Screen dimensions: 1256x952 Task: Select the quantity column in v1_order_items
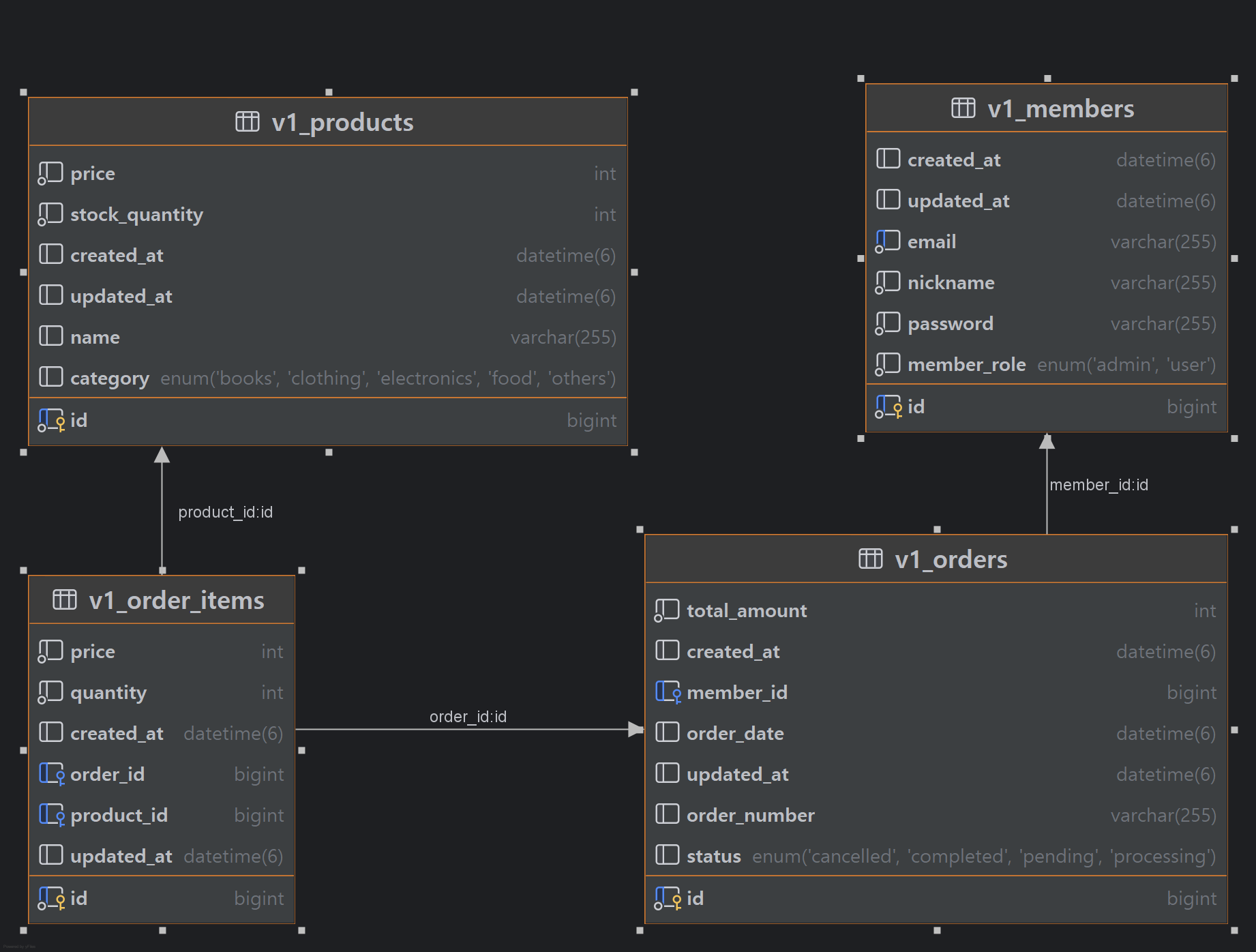(x=162, y=692)
